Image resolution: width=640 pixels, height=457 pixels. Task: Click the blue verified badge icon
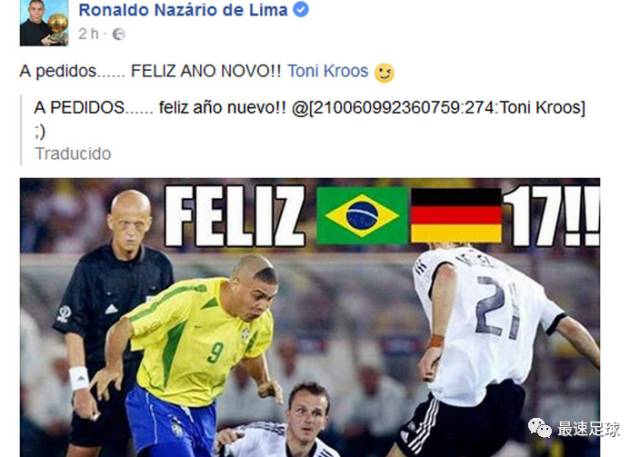(301, 10)
